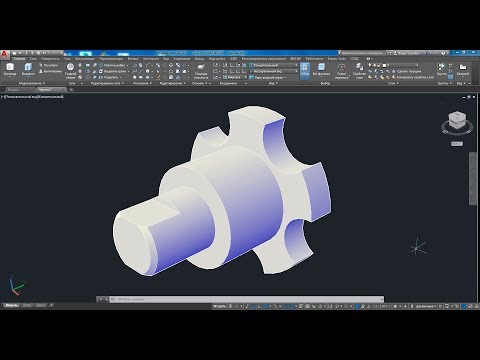480x360 pixels.
Task: Open Layer Properties (Свойства слоя) manager
Action: point(359,71)
